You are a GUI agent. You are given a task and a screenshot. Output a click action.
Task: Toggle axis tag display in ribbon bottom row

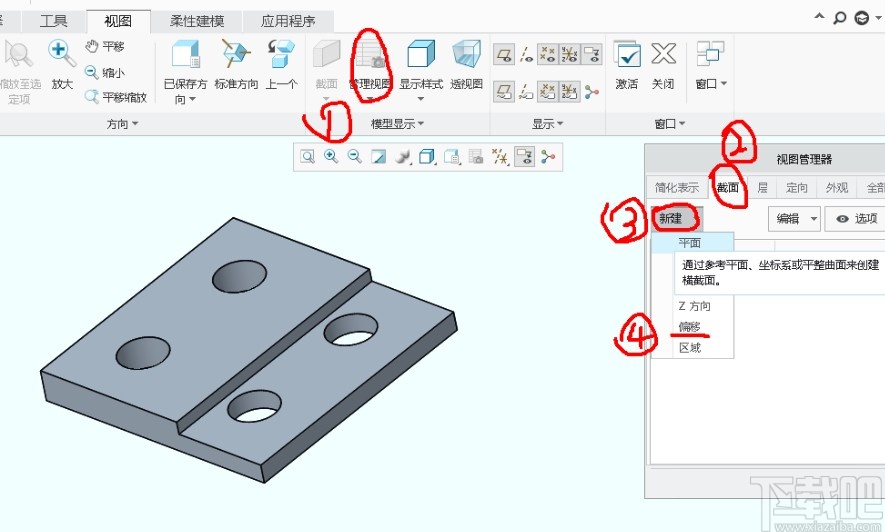click(526, 91)
